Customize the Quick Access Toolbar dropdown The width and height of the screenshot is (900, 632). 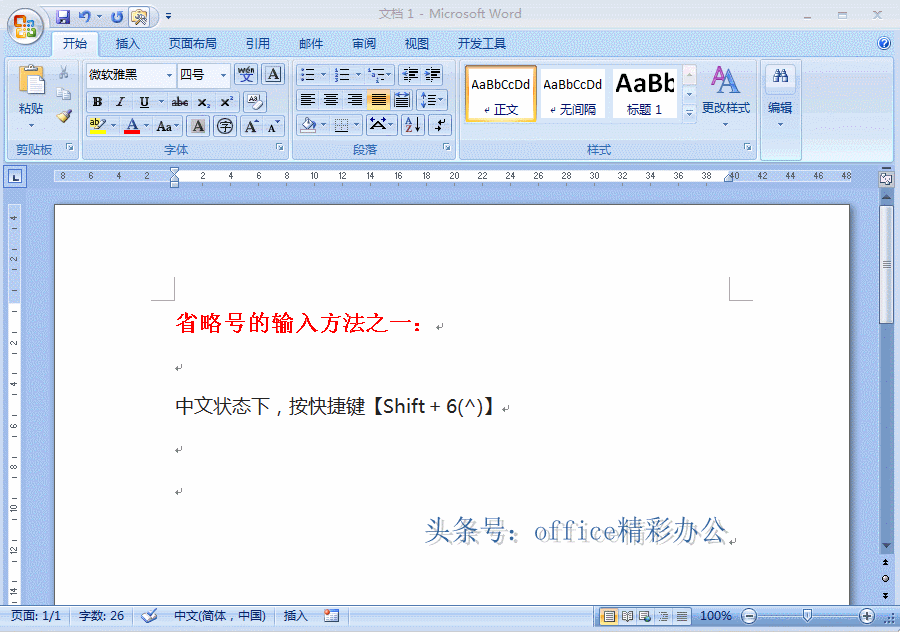[168, 17]
